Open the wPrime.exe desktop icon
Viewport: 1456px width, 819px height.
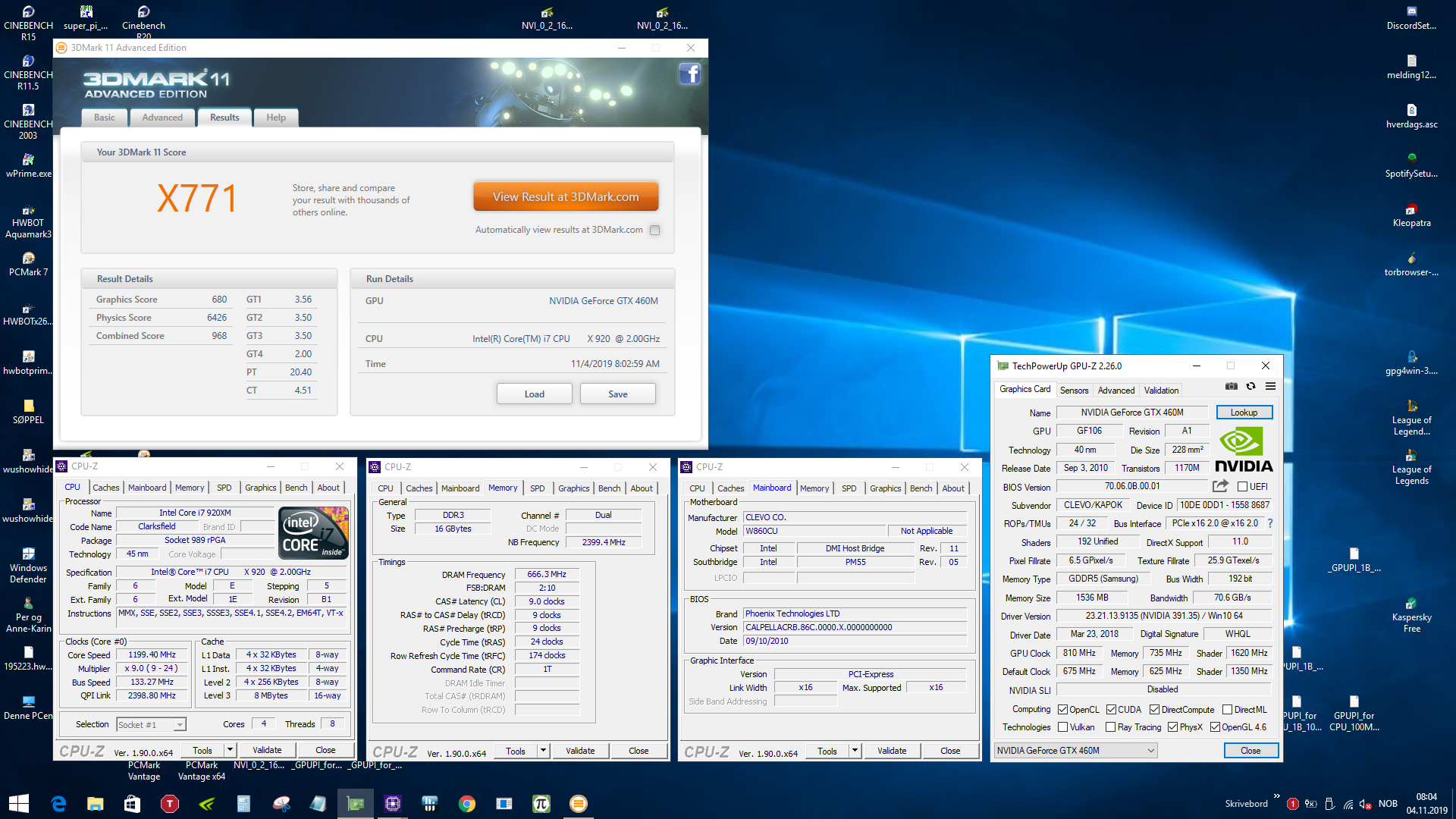(28, 165)
